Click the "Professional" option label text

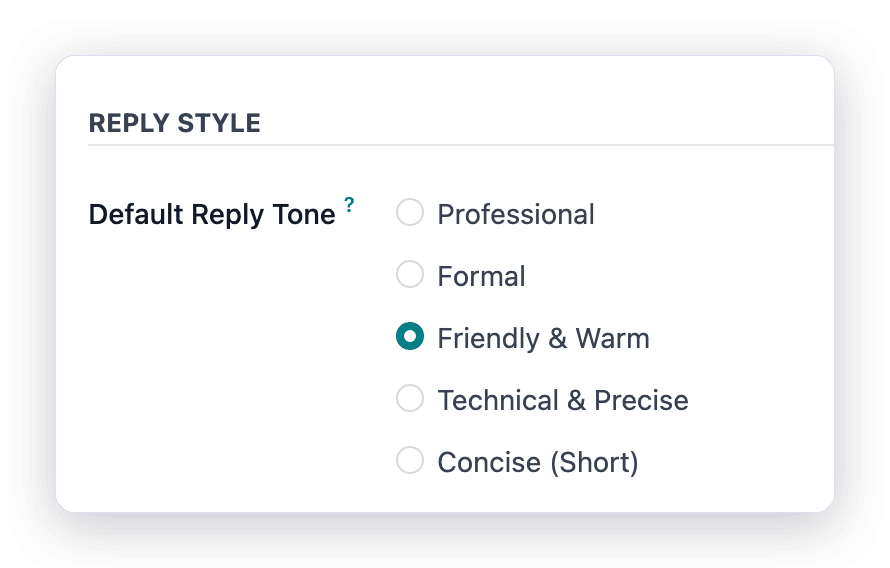[x=516, y=214]
